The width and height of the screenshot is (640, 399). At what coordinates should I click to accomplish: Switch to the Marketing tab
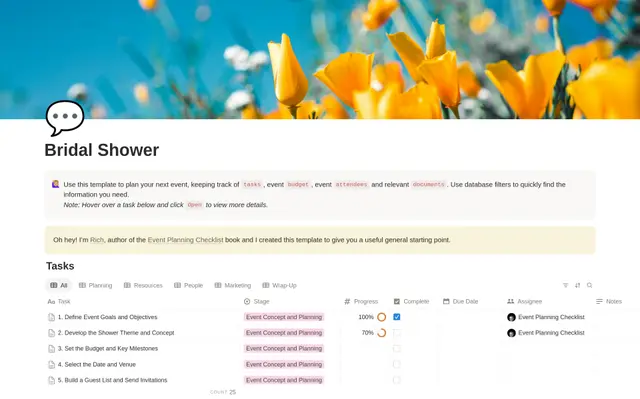point(233,285)
